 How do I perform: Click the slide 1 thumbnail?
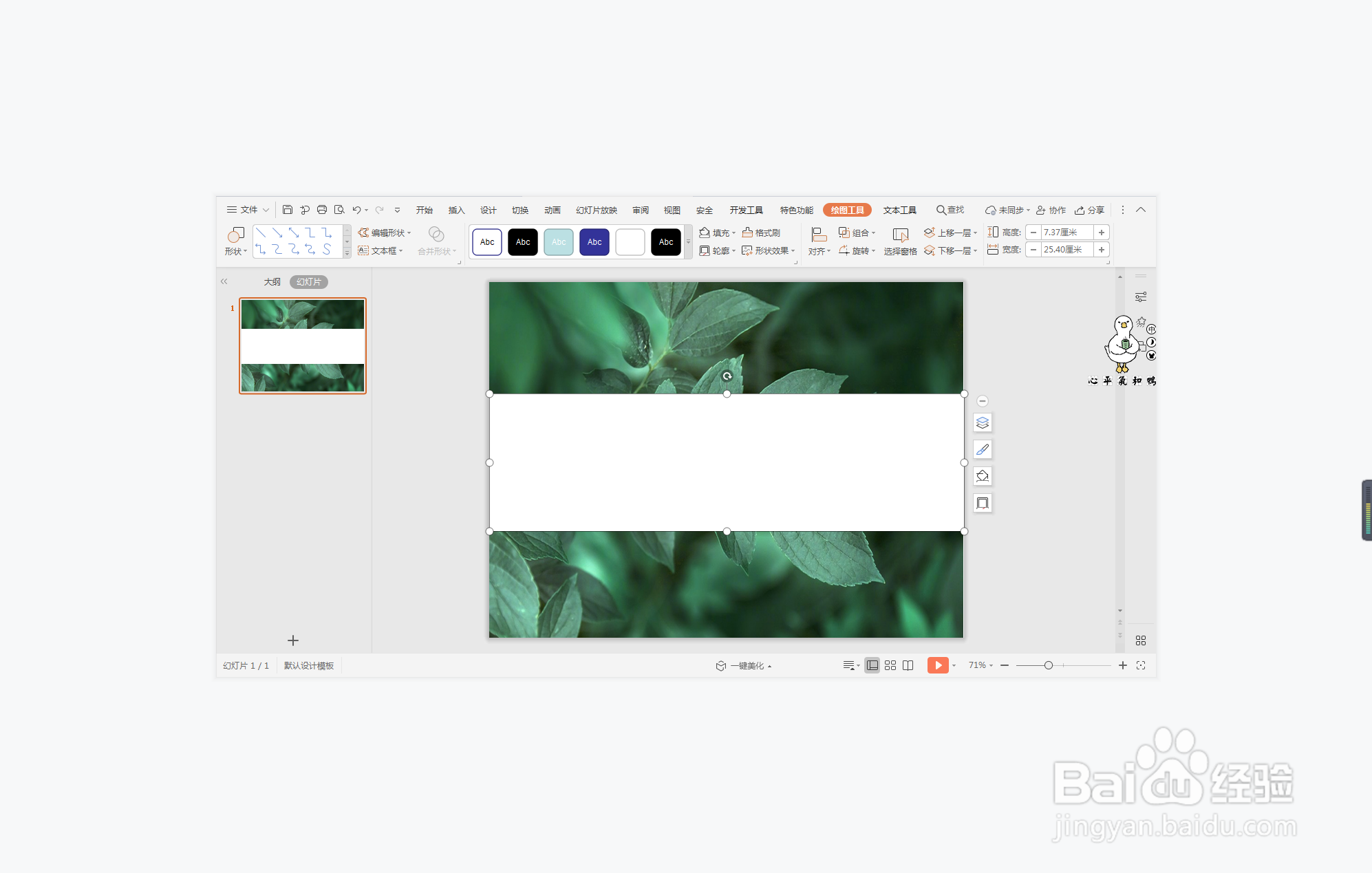coord(303,345)
